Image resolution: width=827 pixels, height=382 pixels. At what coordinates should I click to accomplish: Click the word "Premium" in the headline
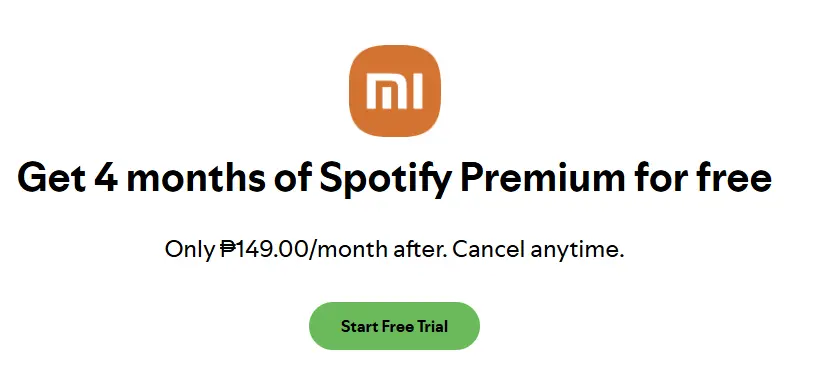(x=543, y=178)
